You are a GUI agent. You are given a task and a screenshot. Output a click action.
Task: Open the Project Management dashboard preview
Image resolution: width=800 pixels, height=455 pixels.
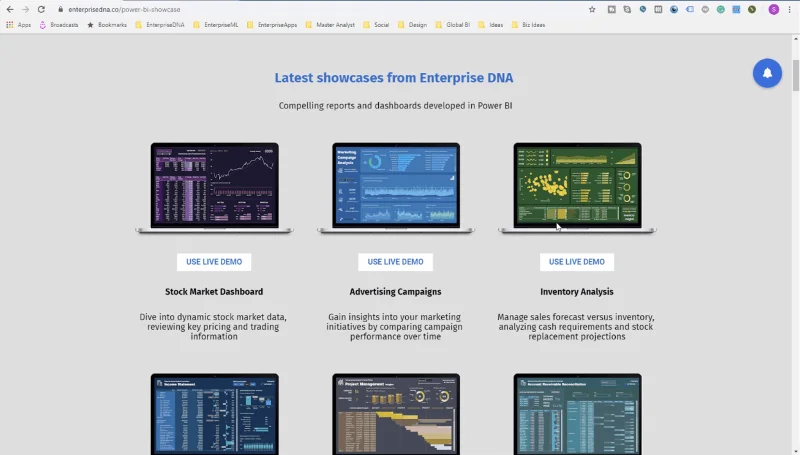tap(396, 414)
